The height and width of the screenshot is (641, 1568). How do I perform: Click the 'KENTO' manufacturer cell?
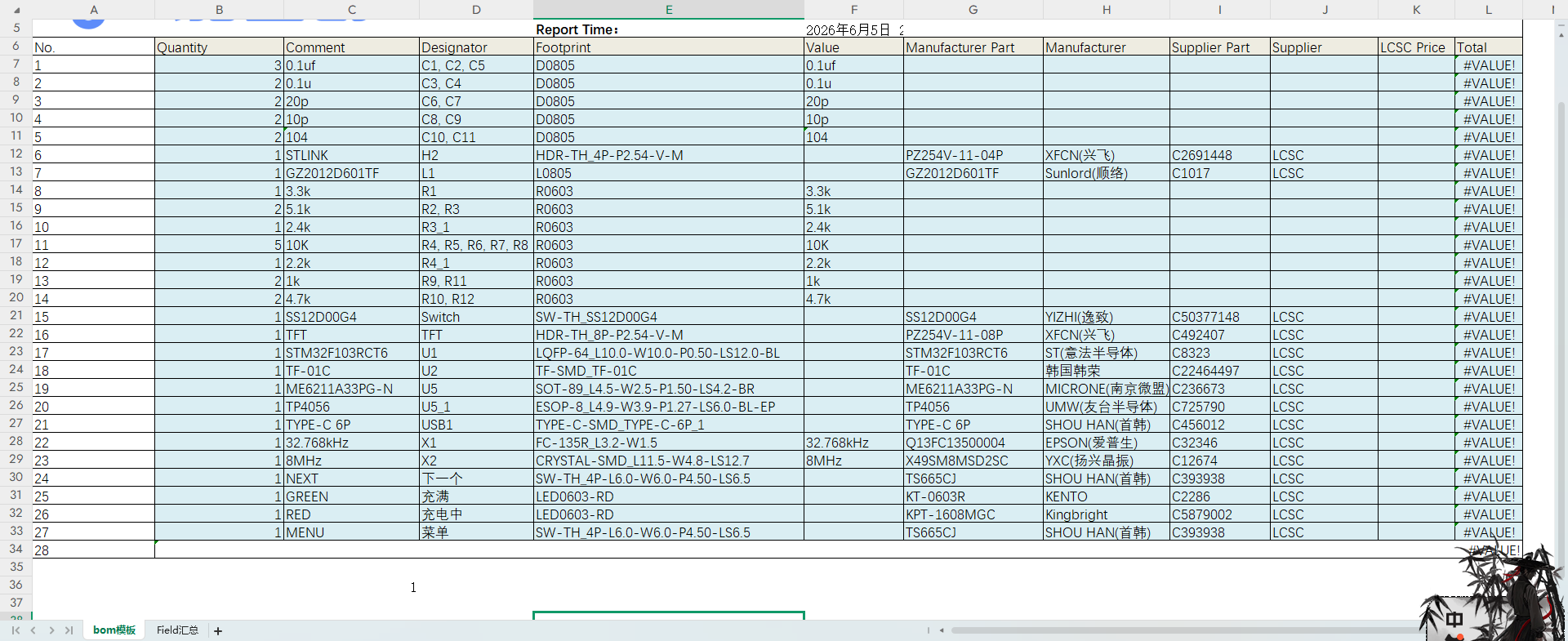(1107, 496)
